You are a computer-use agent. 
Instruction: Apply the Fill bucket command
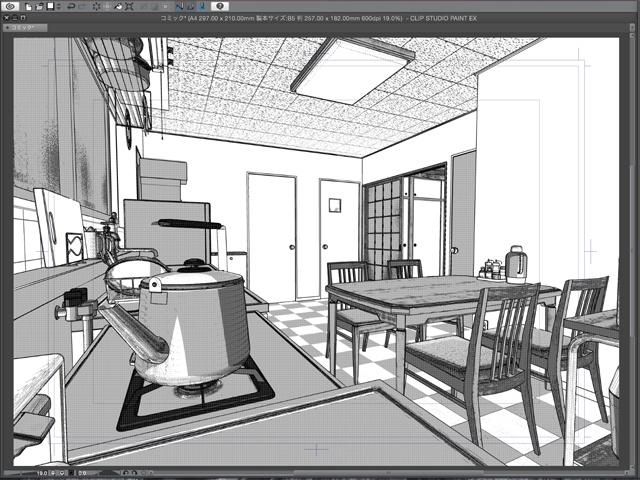pos(118,7)
